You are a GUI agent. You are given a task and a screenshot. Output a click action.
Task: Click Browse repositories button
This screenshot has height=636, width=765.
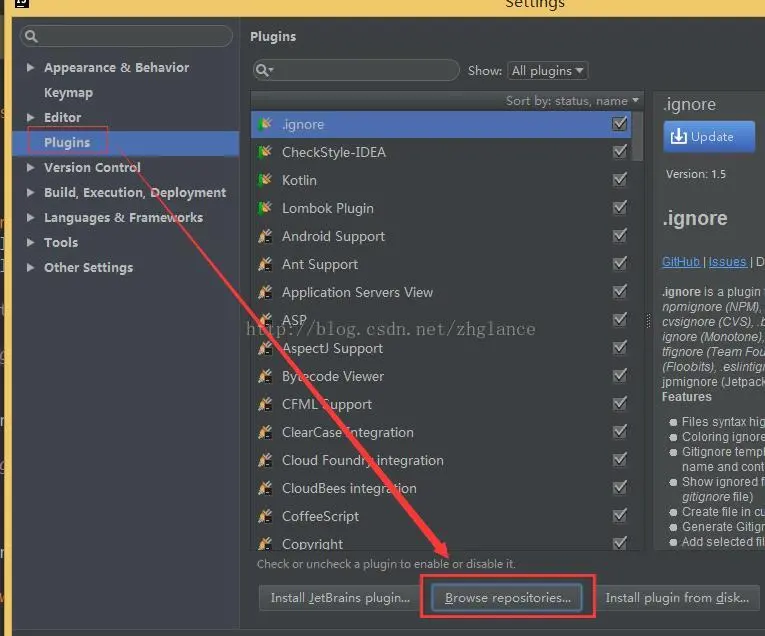click(x=507, y=598)
